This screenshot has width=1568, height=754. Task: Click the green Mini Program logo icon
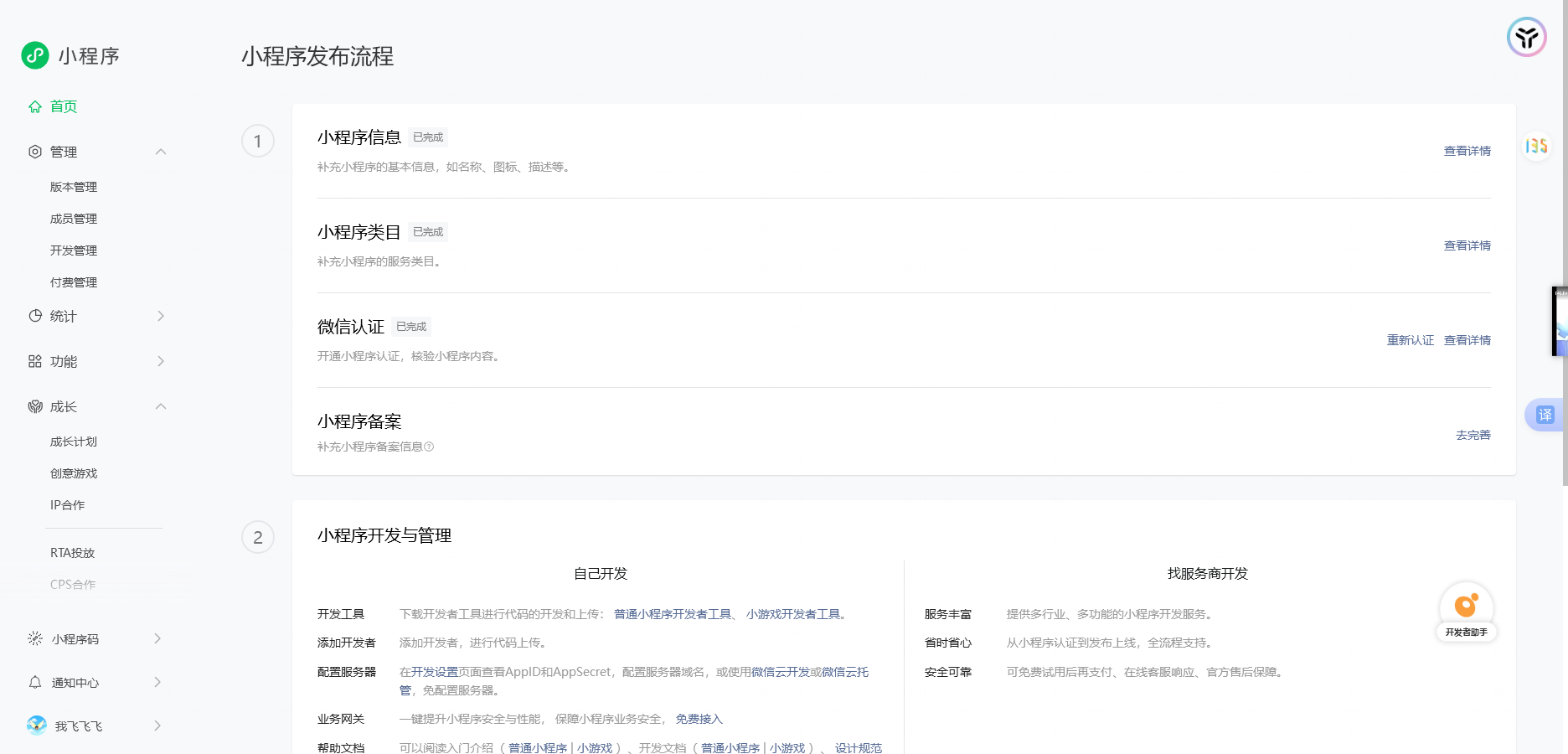(35, 55)
